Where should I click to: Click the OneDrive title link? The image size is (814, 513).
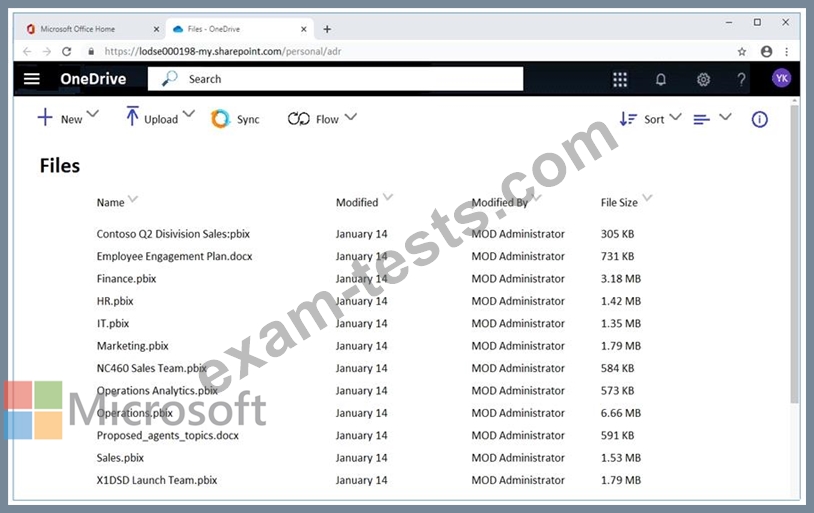(93, 79)
